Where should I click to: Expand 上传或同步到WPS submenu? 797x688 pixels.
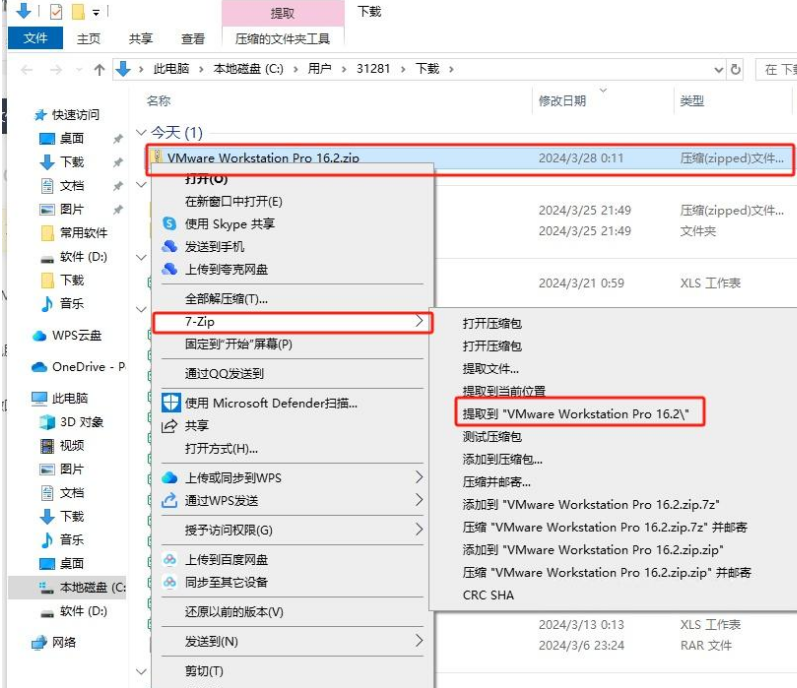coord(293,478)
